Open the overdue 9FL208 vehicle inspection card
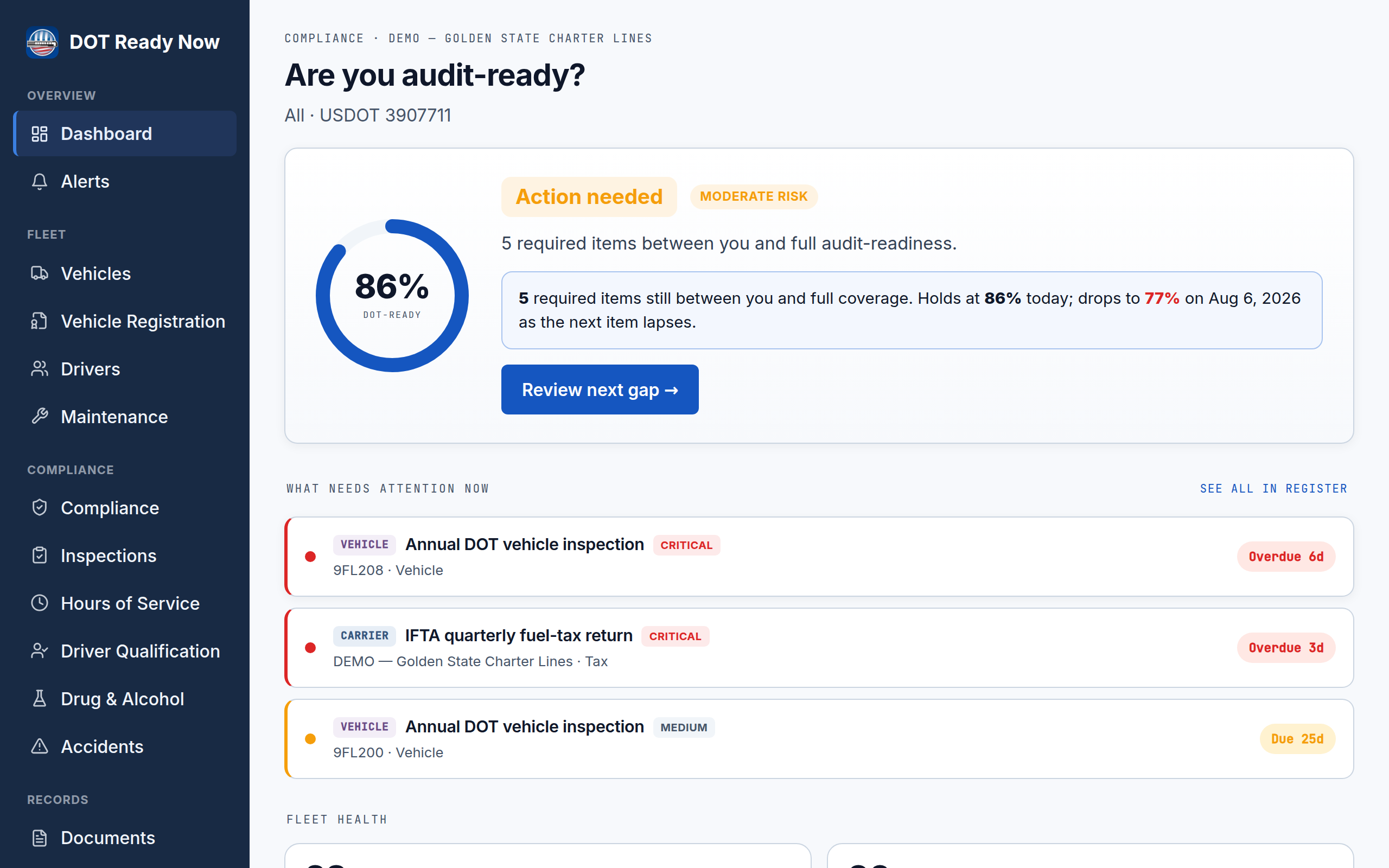 [819, 556]
